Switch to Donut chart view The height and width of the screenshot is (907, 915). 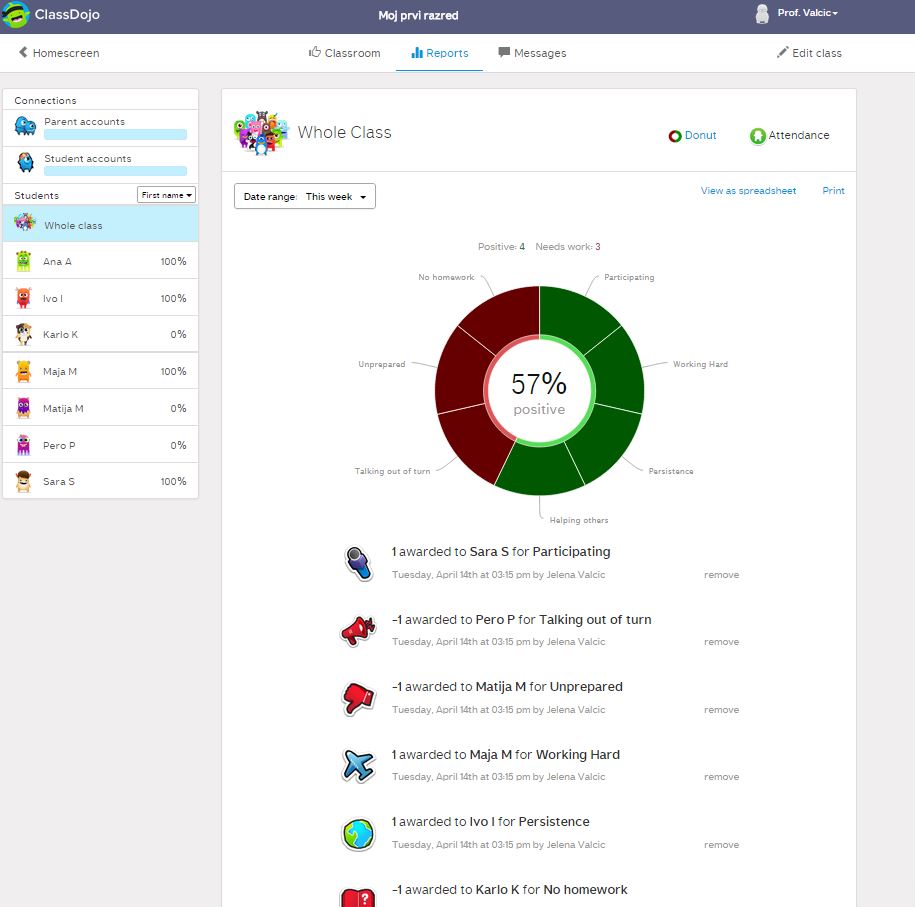click(692, 135)
